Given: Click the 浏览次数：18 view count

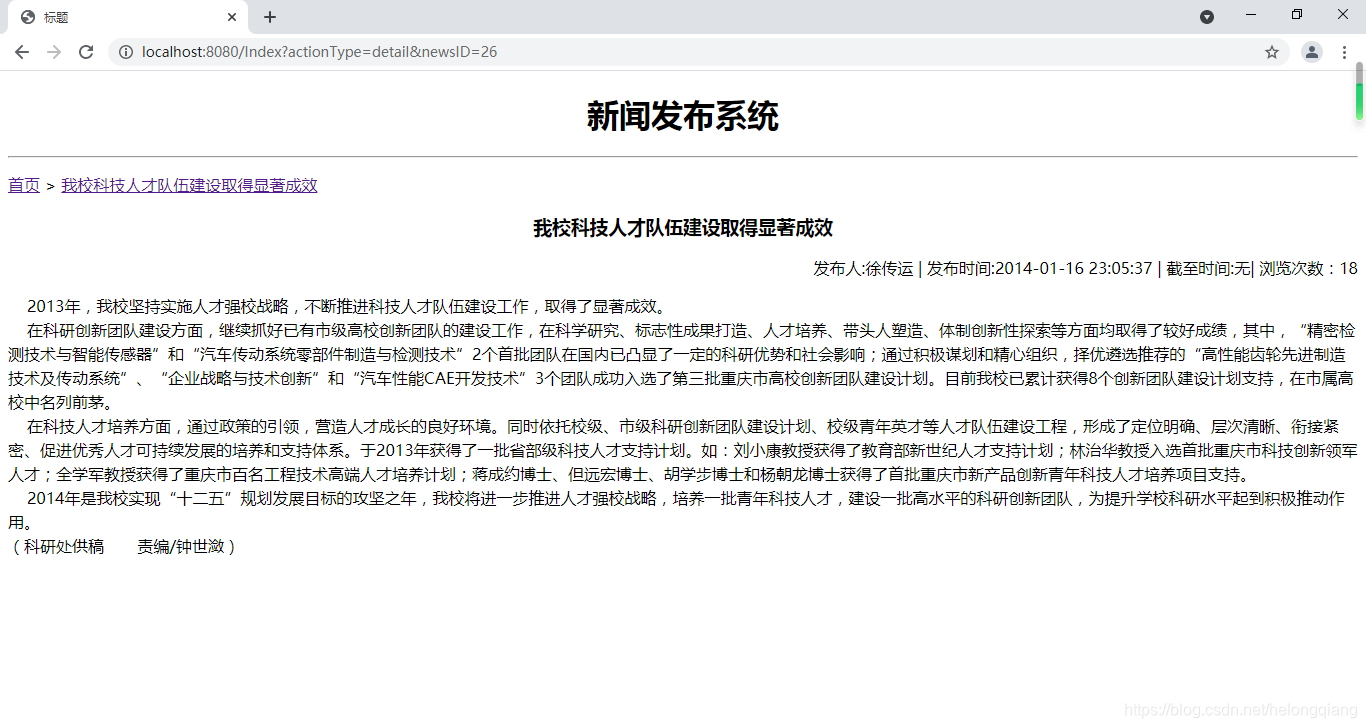Looking at the screenshot, I should click(1308, 268).
